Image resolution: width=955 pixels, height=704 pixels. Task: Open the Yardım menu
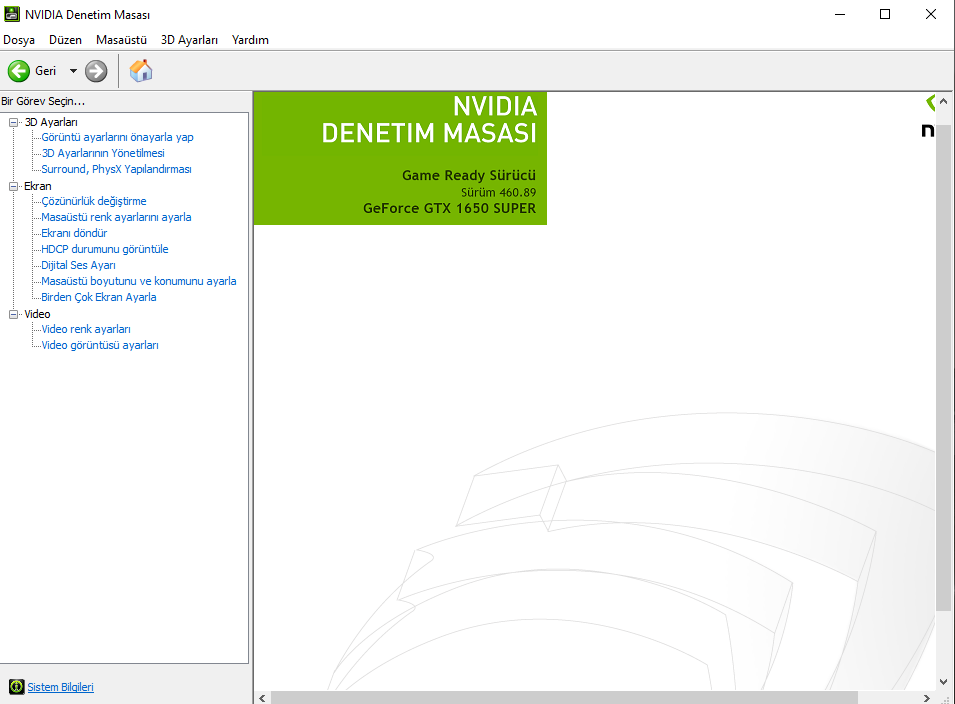pos(250,40)
